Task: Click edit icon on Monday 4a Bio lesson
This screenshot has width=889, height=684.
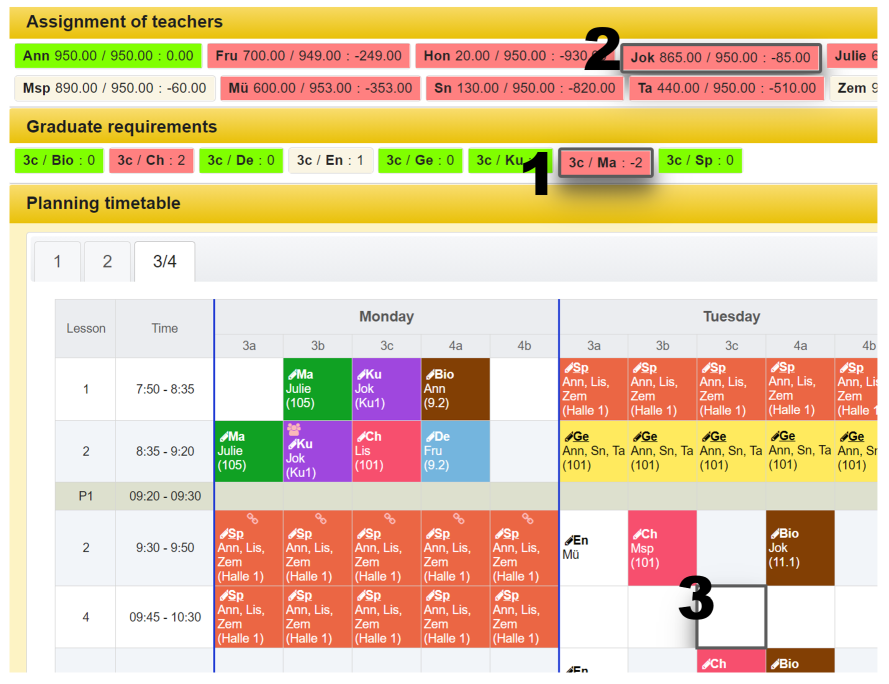Action: (429, 374)
